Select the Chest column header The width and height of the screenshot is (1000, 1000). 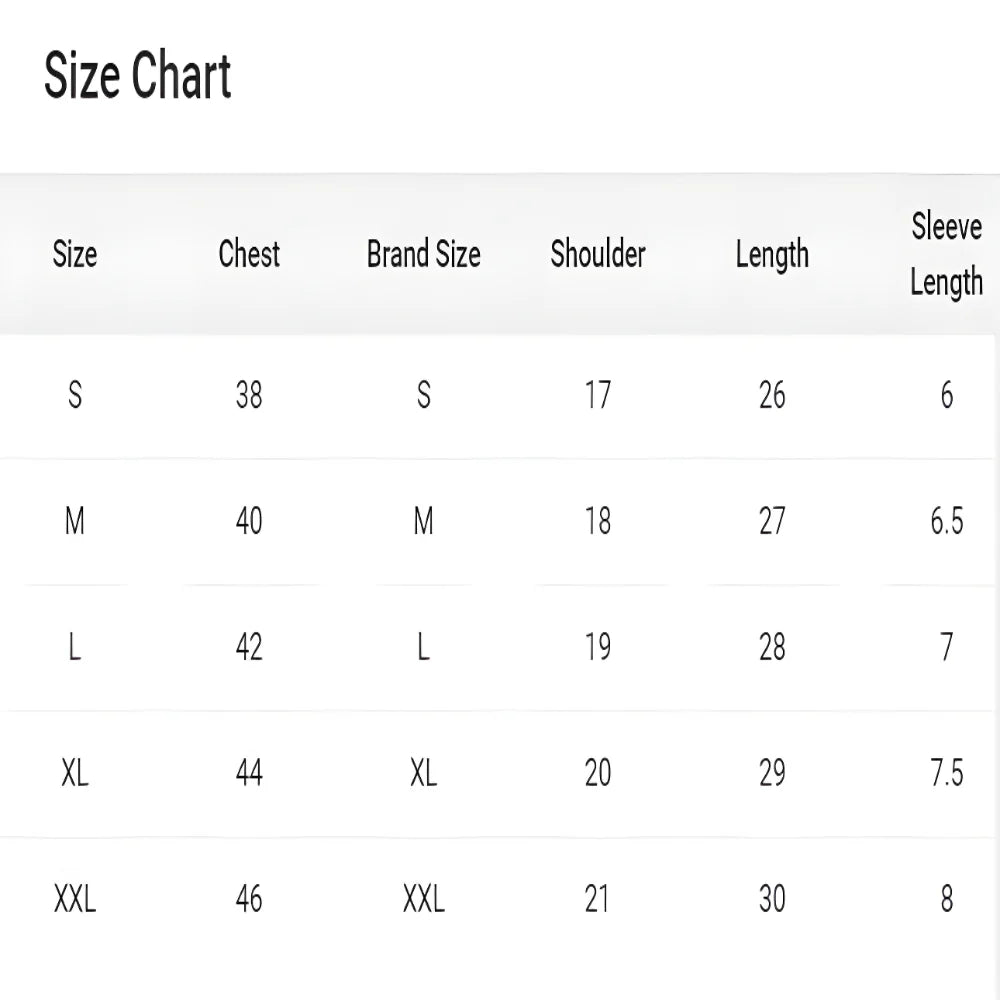[x=249, y=254]
